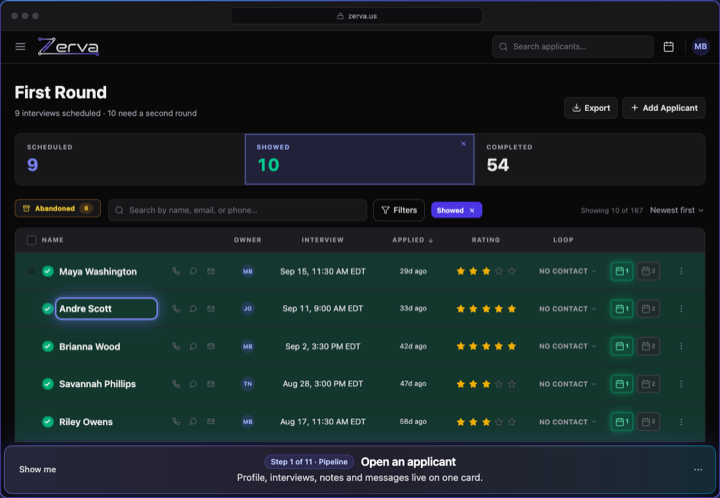Toggle Savannah Phillips's green status check

pos(48,384)
